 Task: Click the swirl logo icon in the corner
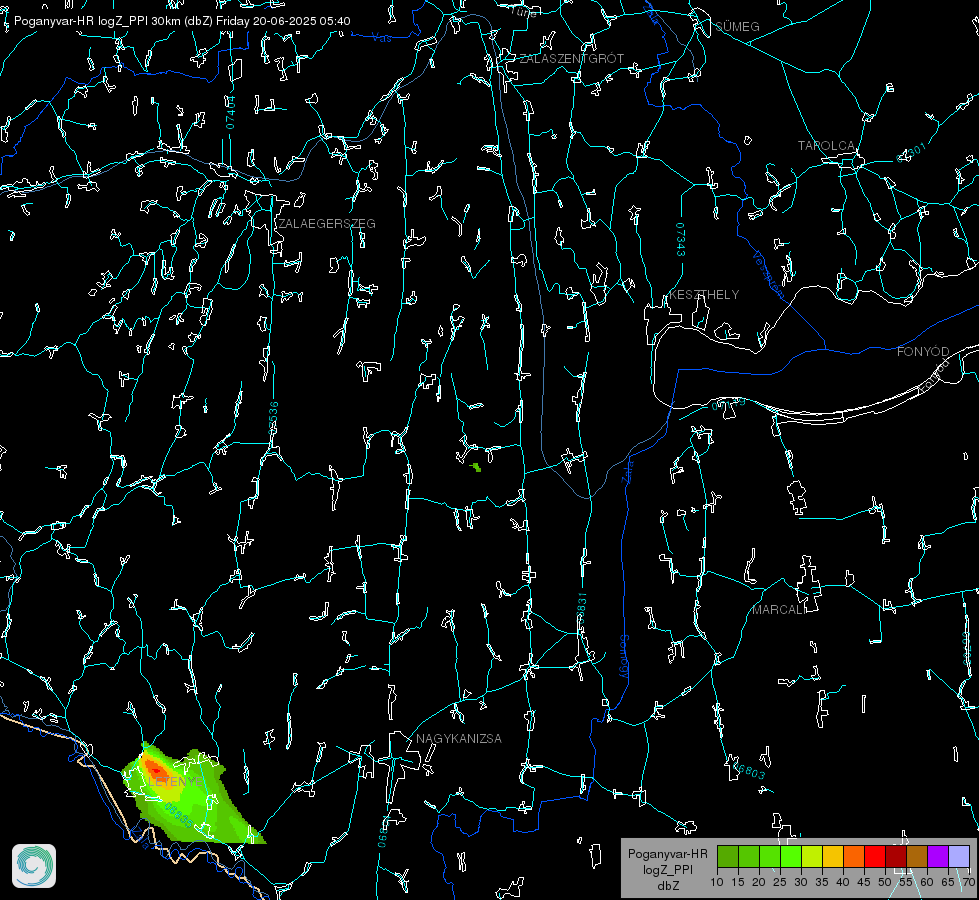[x=34, y=866]
